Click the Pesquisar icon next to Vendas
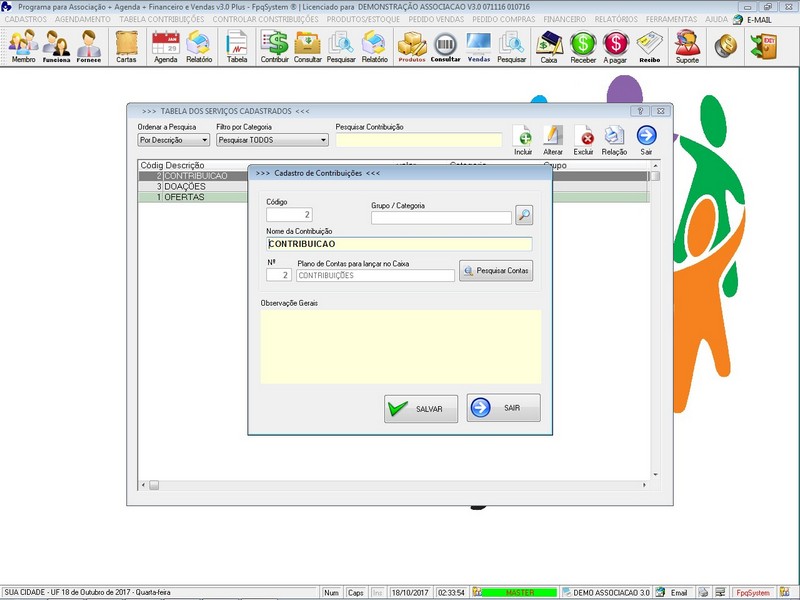Image resolution: width=800 pixels, height=600 pixels. pyautogui.click(x=511, y=46)
